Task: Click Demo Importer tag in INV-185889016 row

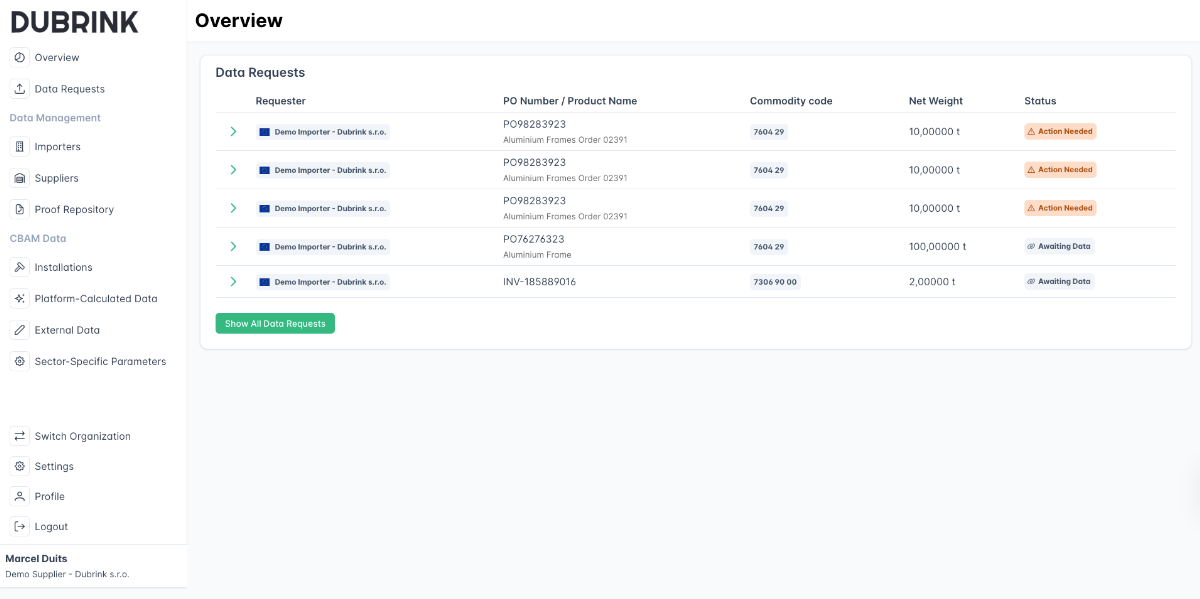Action: click(322, 282)
